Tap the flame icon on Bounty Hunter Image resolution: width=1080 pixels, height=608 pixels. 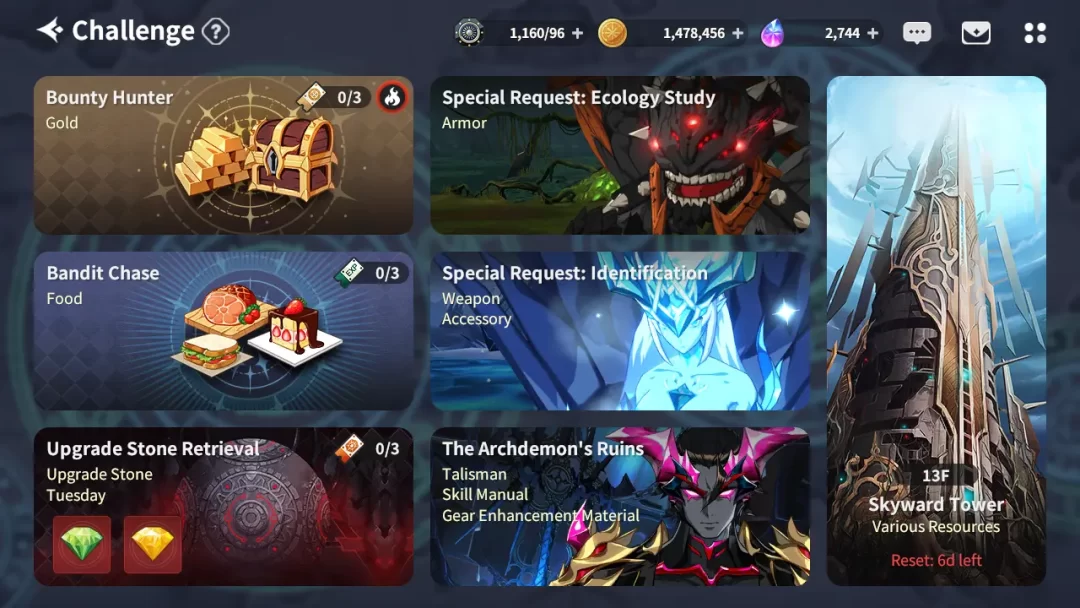393,97
